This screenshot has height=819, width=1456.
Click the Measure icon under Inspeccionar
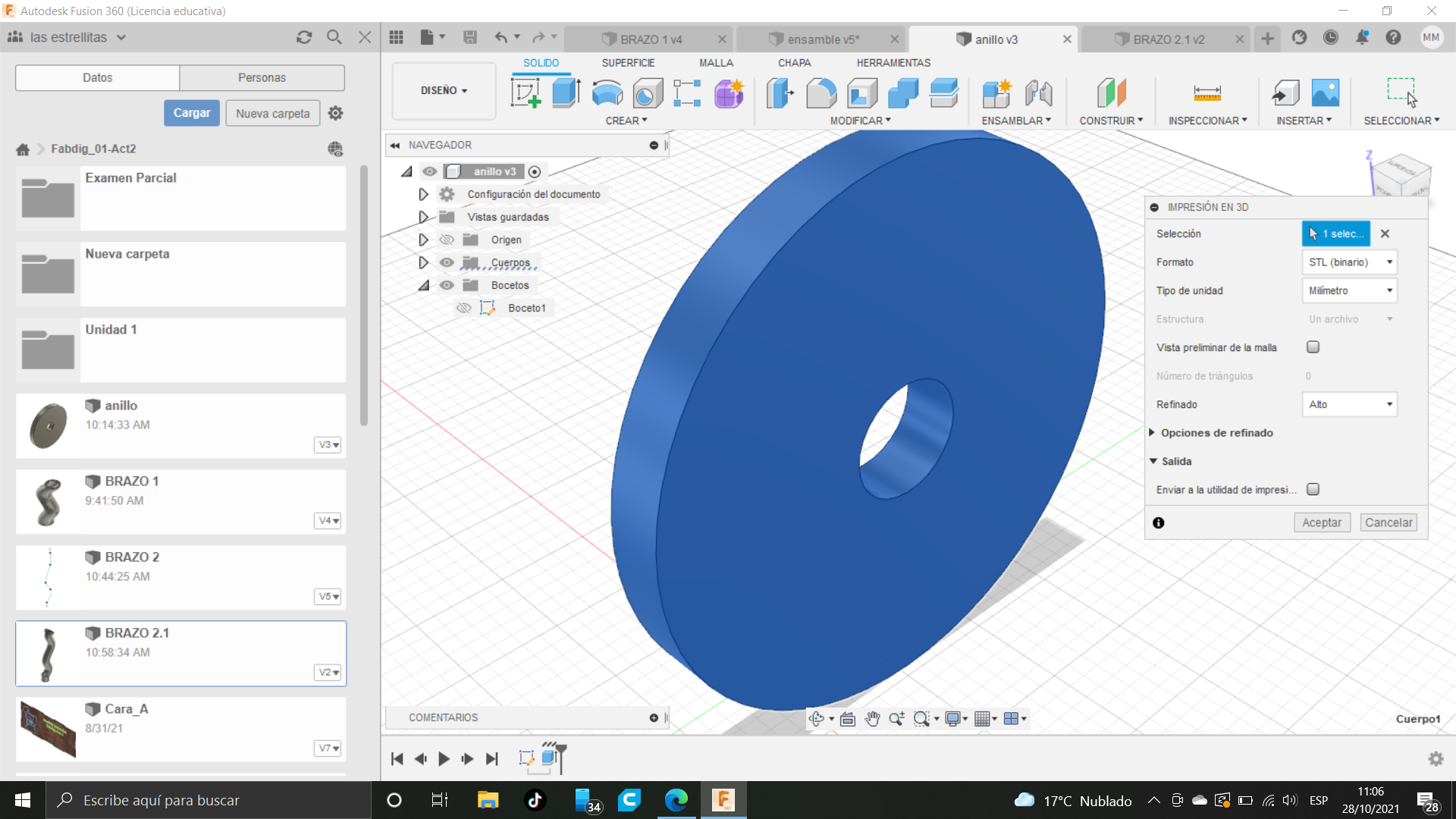pyautogui.click(x=1207, y=93)
